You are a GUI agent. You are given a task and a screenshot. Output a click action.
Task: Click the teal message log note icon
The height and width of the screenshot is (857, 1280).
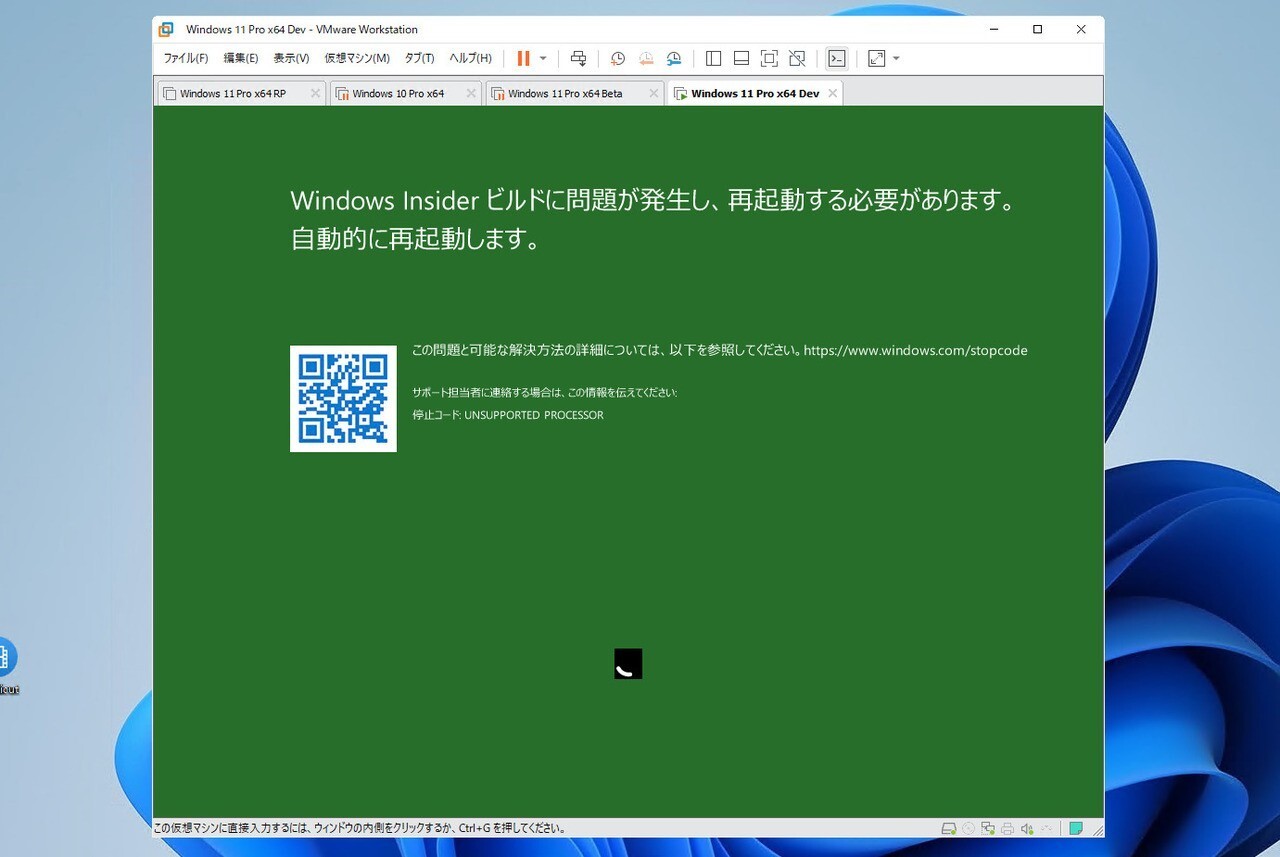(1076, 828)
